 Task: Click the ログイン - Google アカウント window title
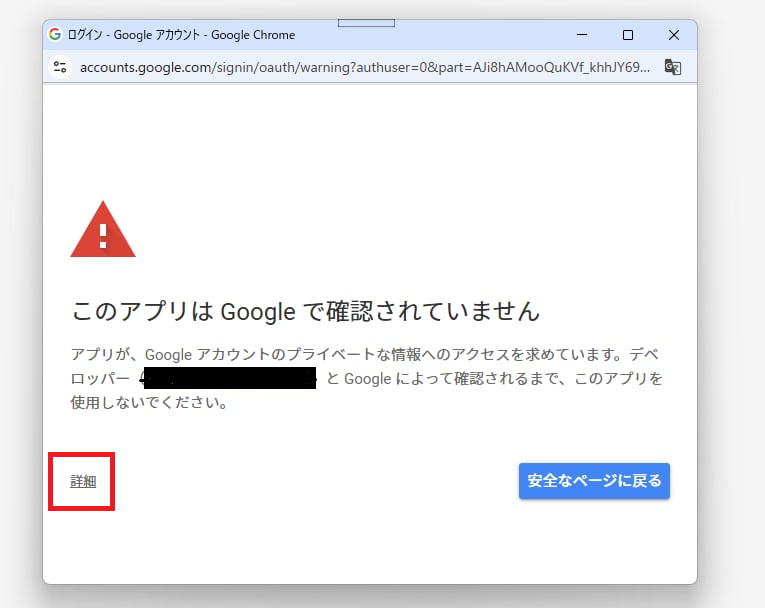tap(181, 35)
